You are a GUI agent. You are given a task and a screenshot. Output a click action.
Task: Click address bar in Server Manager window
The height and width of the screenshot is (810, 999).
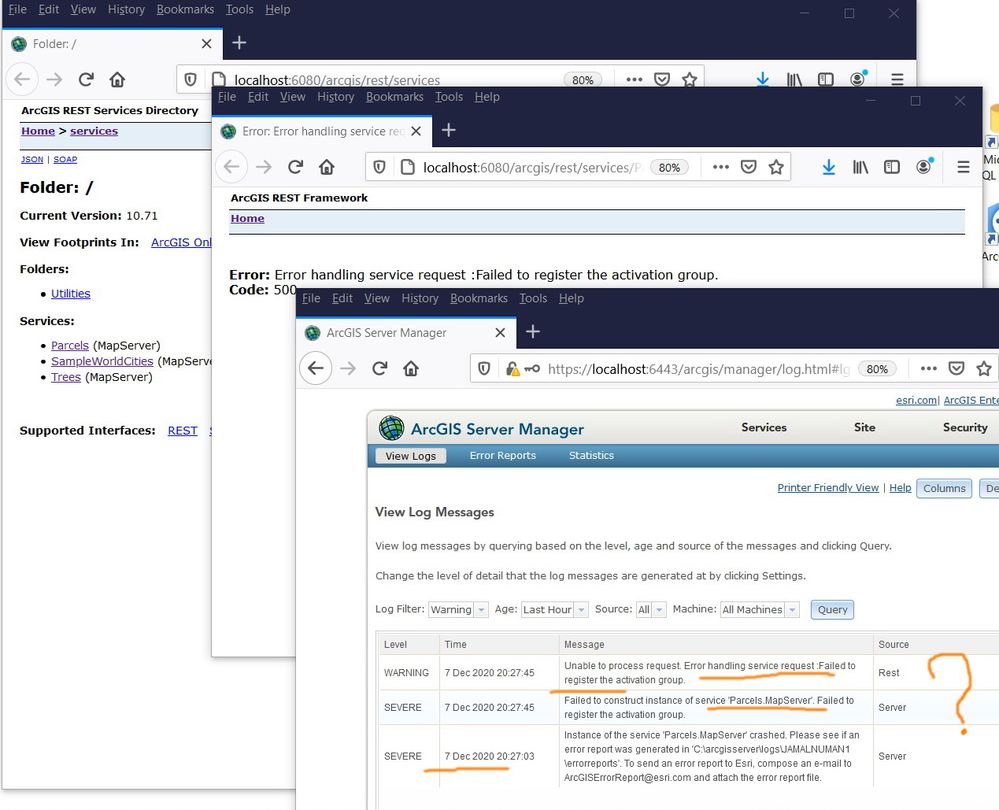pyautogui.click(x=698, y=369)
